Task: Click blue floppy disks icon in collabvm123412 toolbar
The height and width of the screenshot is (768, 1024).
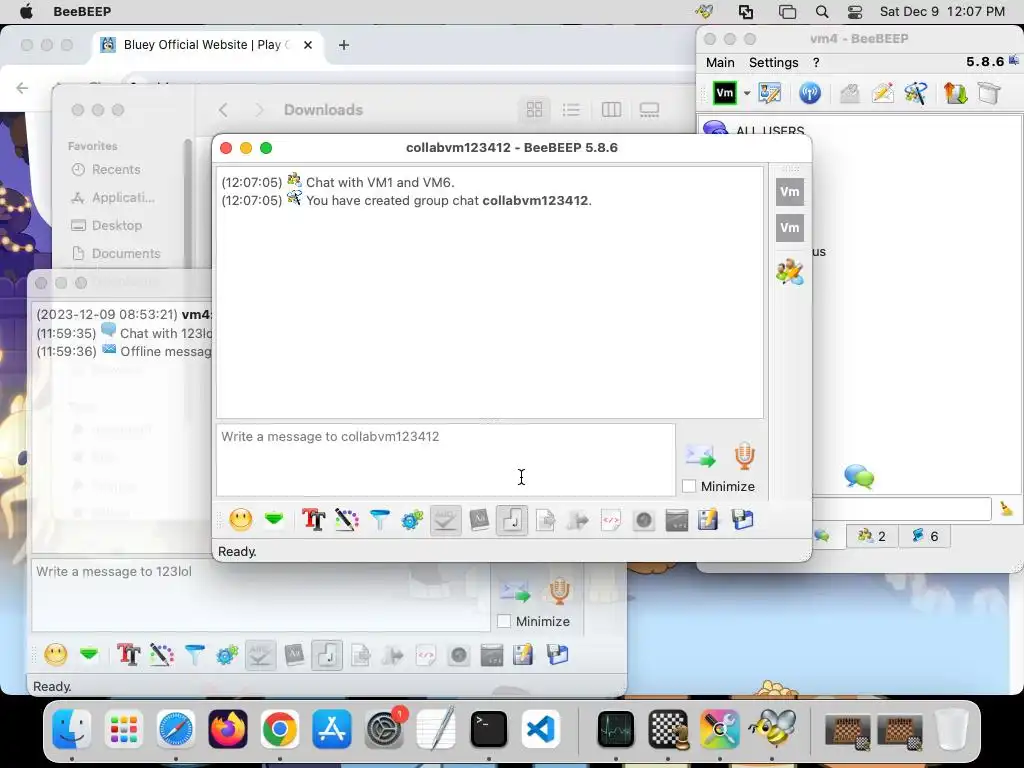Action: click(x=743, y=520)
